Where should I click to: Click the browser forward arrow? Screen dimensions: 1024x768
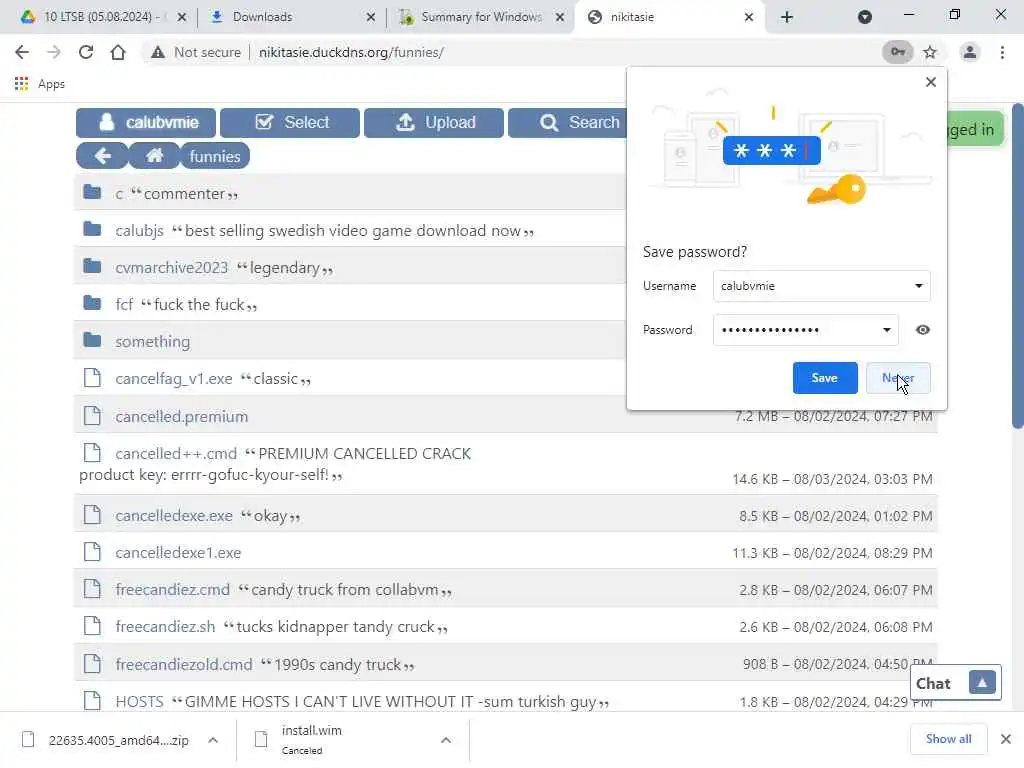[54, 52]
